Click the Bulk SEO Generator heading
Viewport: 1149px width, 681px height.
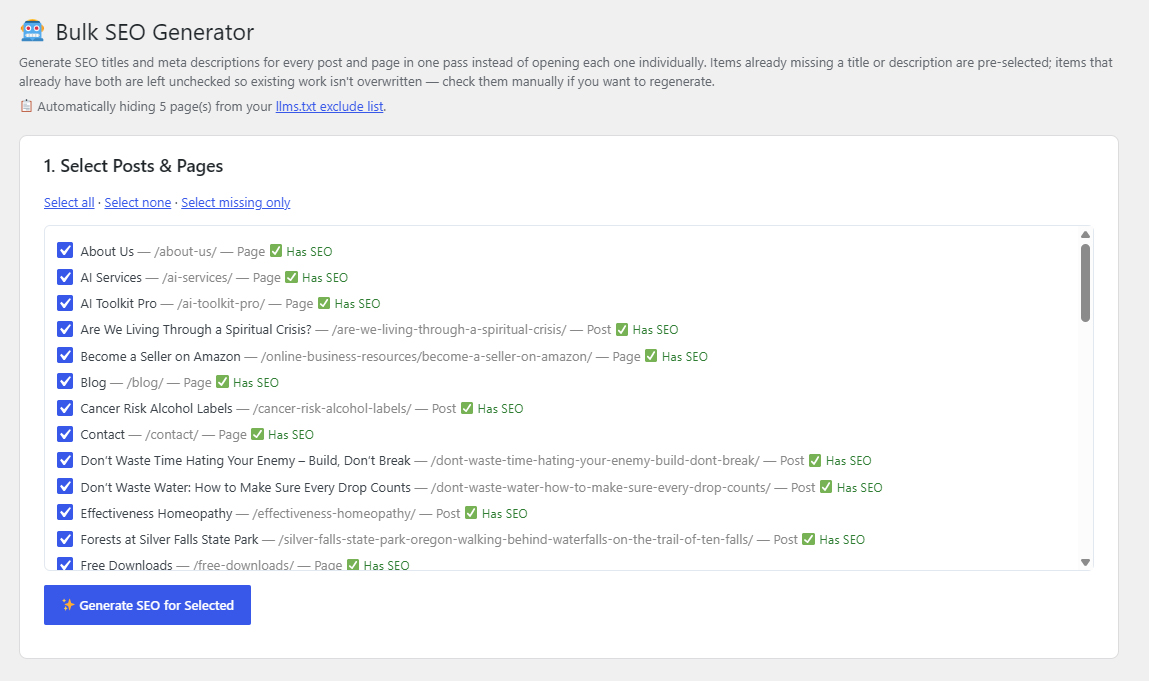pos(155,32)
